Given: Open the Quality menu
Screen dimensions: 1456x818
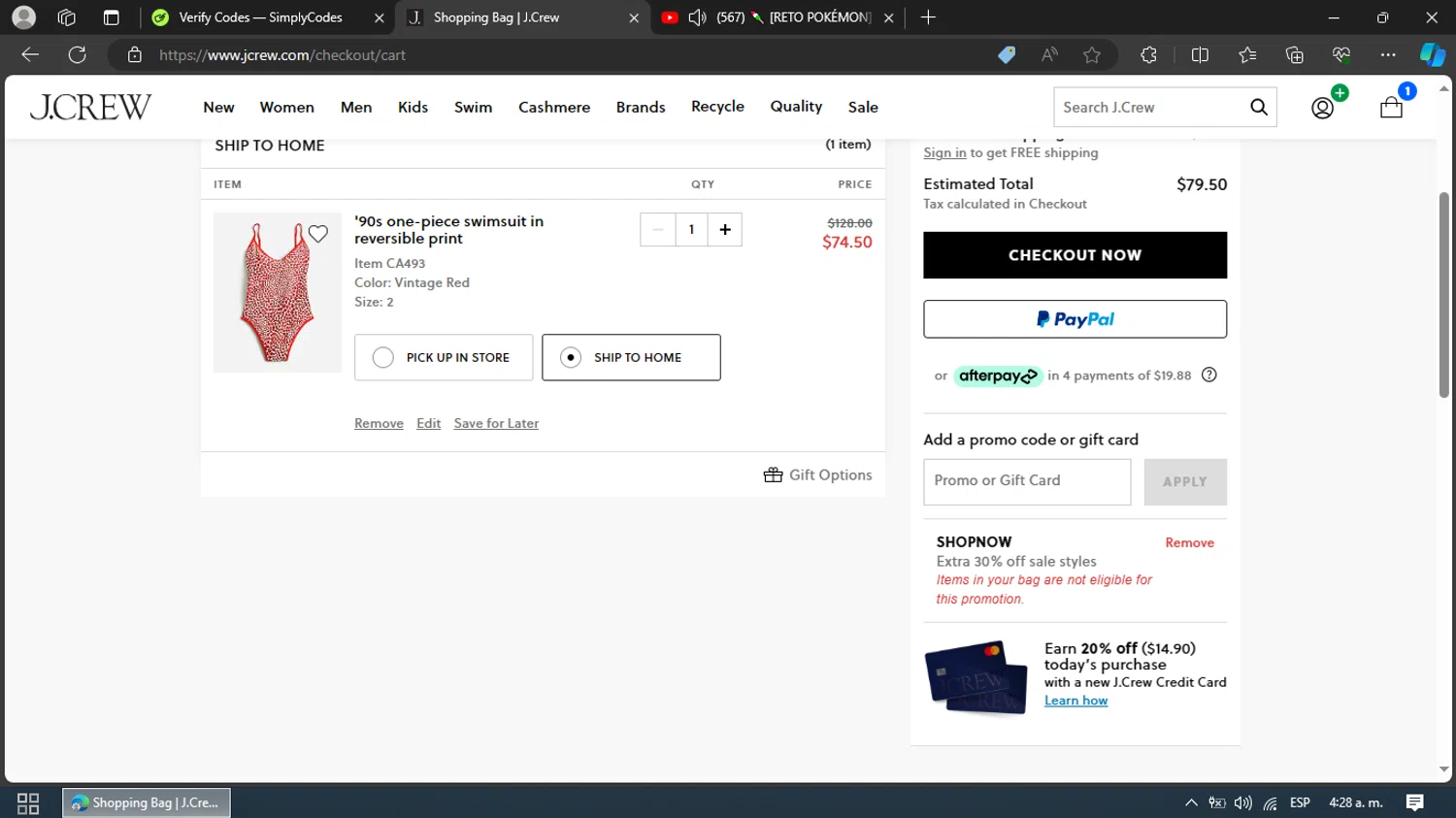Looking at the screenshot, I should 796,107.
